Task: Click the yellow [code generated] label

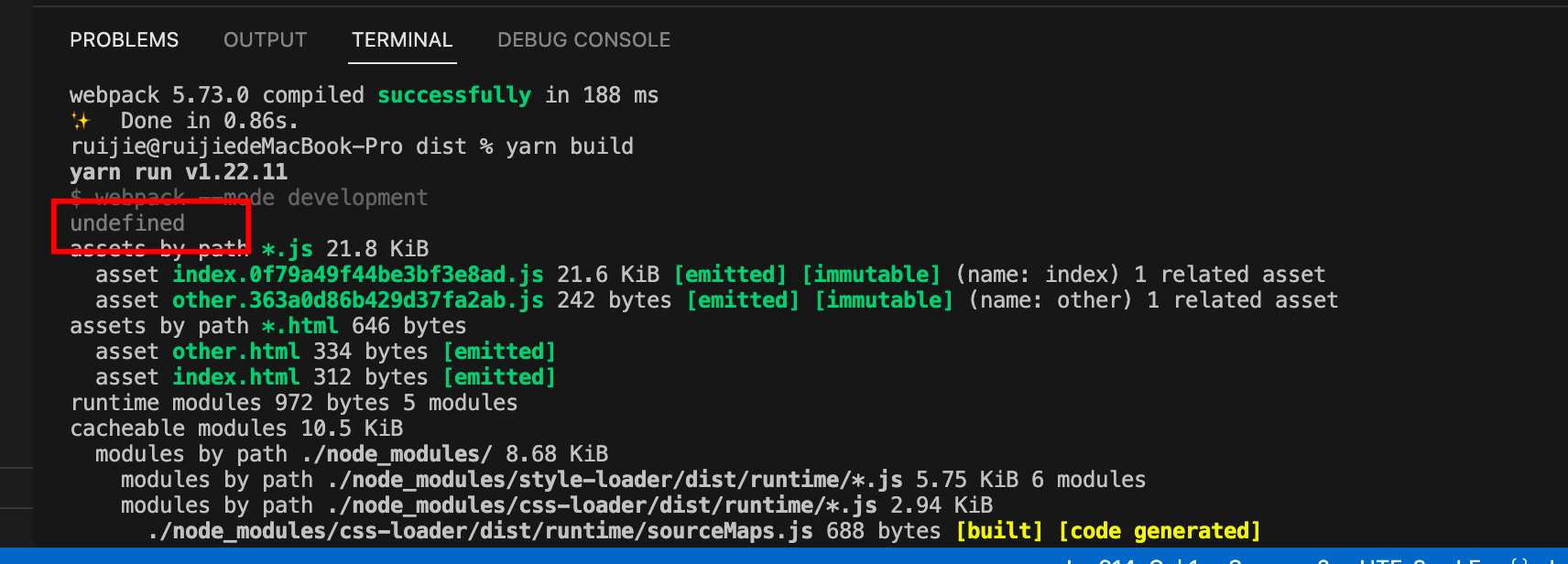Action: [1160, 531]
